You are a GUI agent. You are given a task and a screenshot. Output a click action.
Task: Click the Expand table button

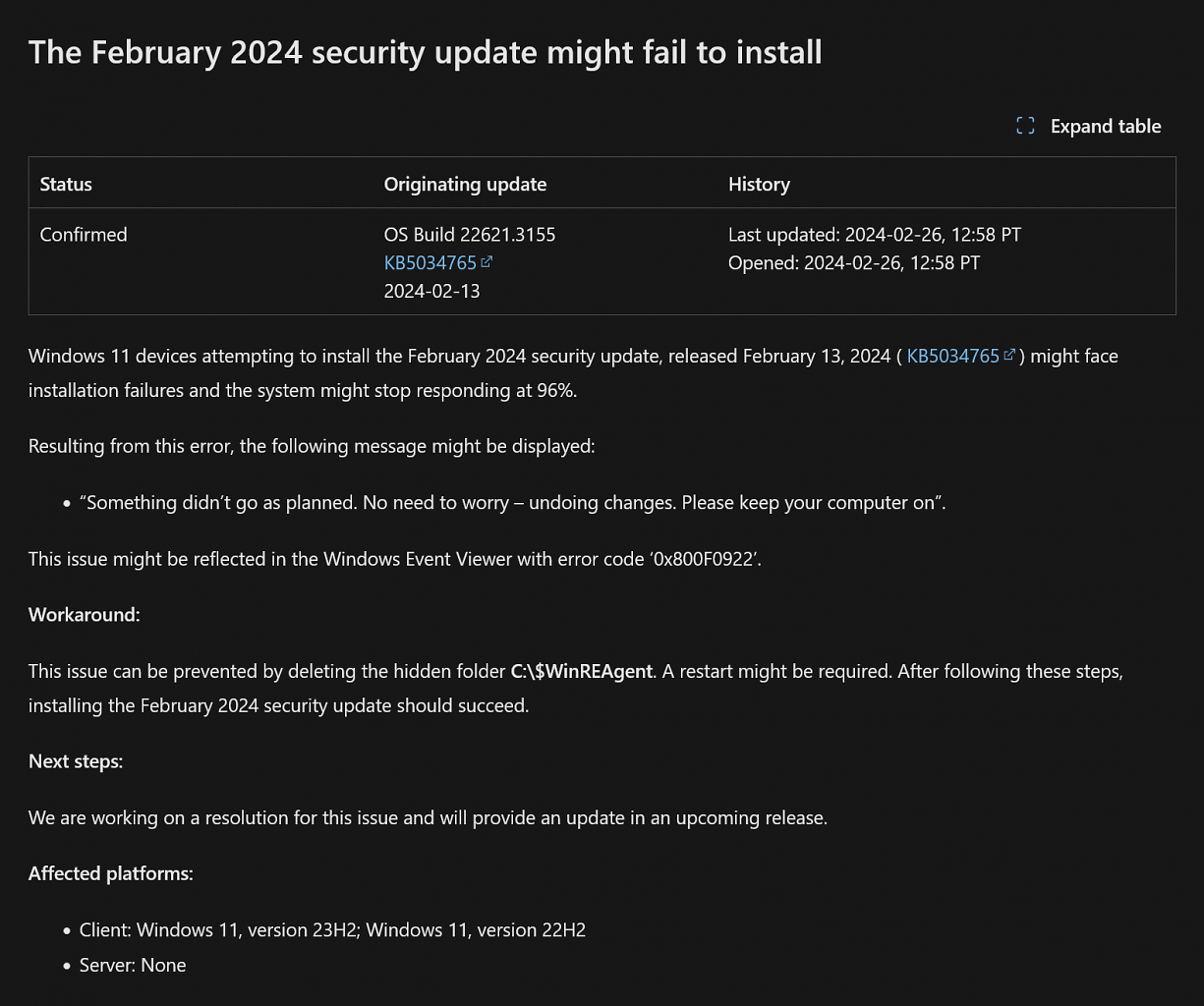[1088, 126]
